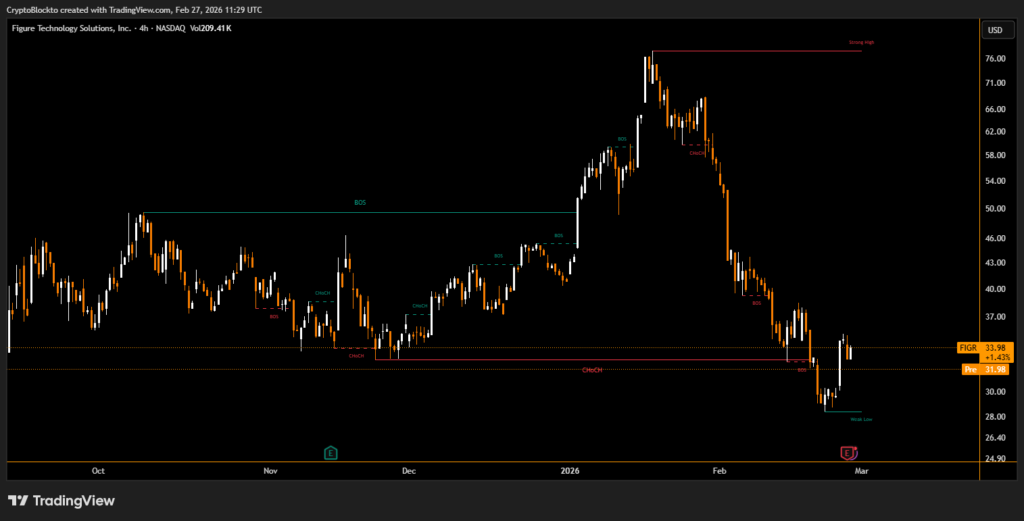Viewport: 1024px width, 521px height.
Task: Click the red earnings marker near March
Action: [848, 453]
